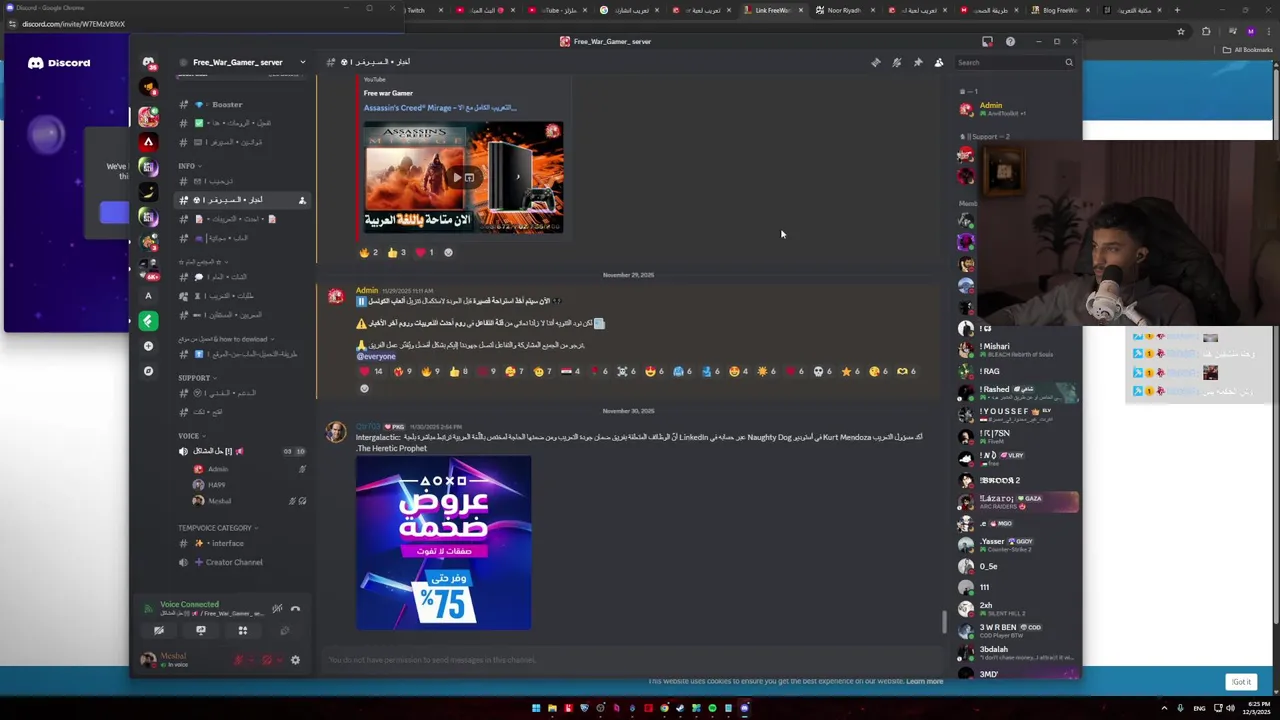Click the fire reaction with count 2
The image size is (1280, 720).
tap(368, 252)
